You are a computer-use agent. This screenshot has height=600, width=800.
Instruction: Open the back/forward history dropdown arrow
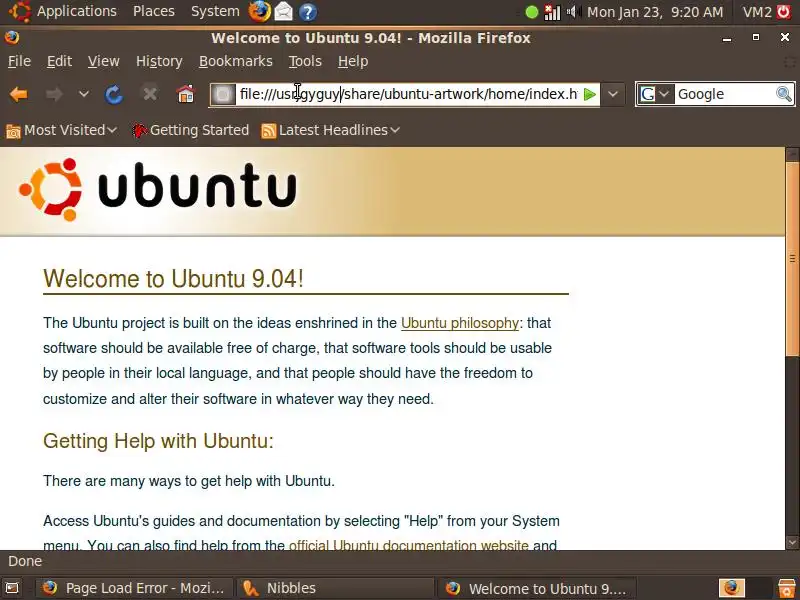pos(84,94)
